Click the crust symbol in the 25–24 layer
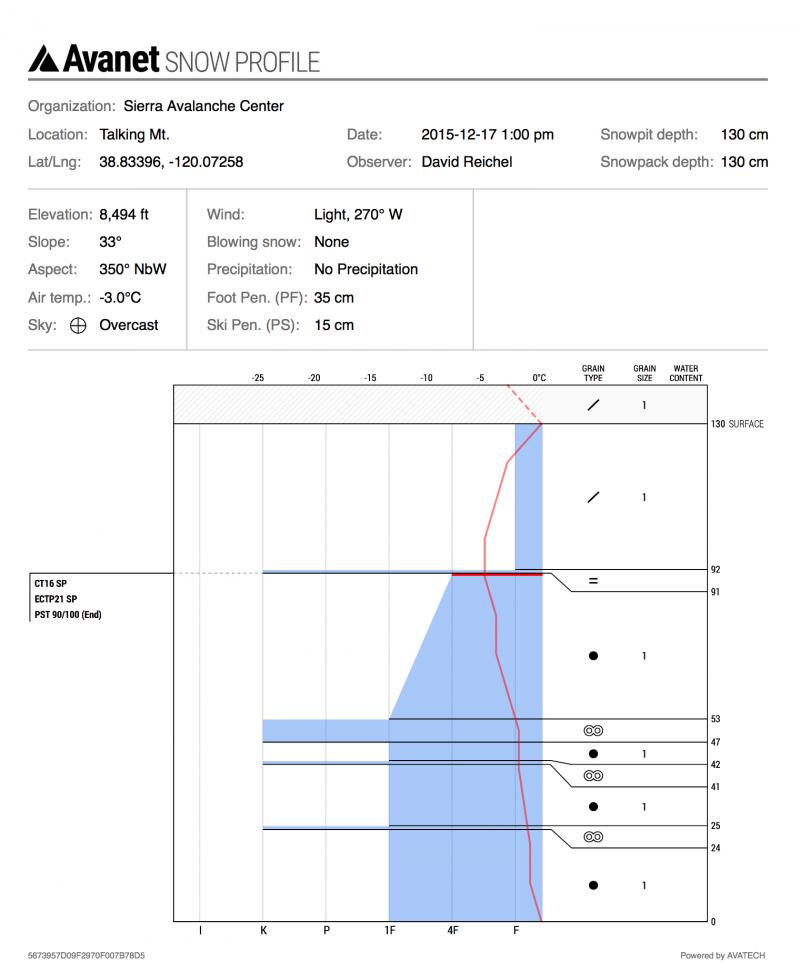800x979 pixels. pyautogui.click(x=593, y=837)
